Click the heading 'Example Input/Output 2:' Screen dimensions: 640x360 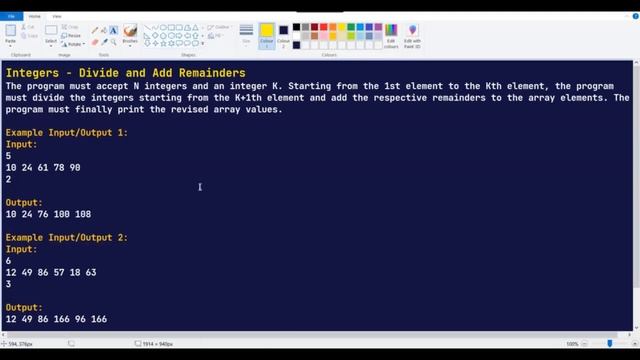[67, 238]
